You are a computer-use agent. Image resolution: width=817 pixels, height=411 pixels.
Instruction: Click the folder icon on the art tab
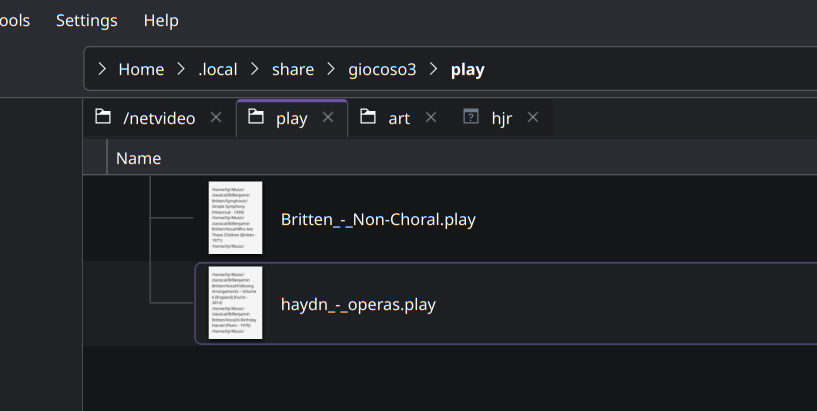pyautogui.click(x=368, y=117)
